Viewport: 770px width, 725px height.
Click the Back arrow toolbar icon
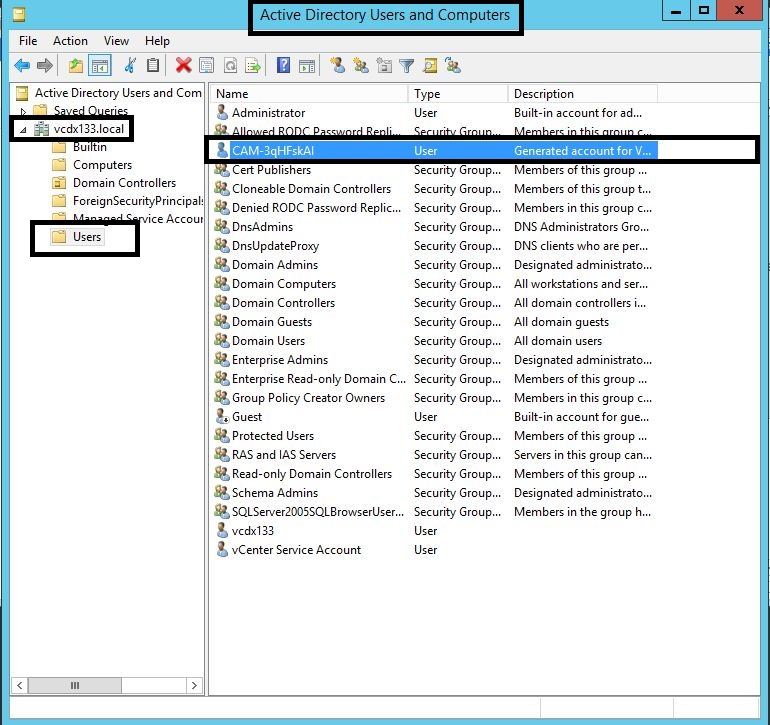click(22, 66)
